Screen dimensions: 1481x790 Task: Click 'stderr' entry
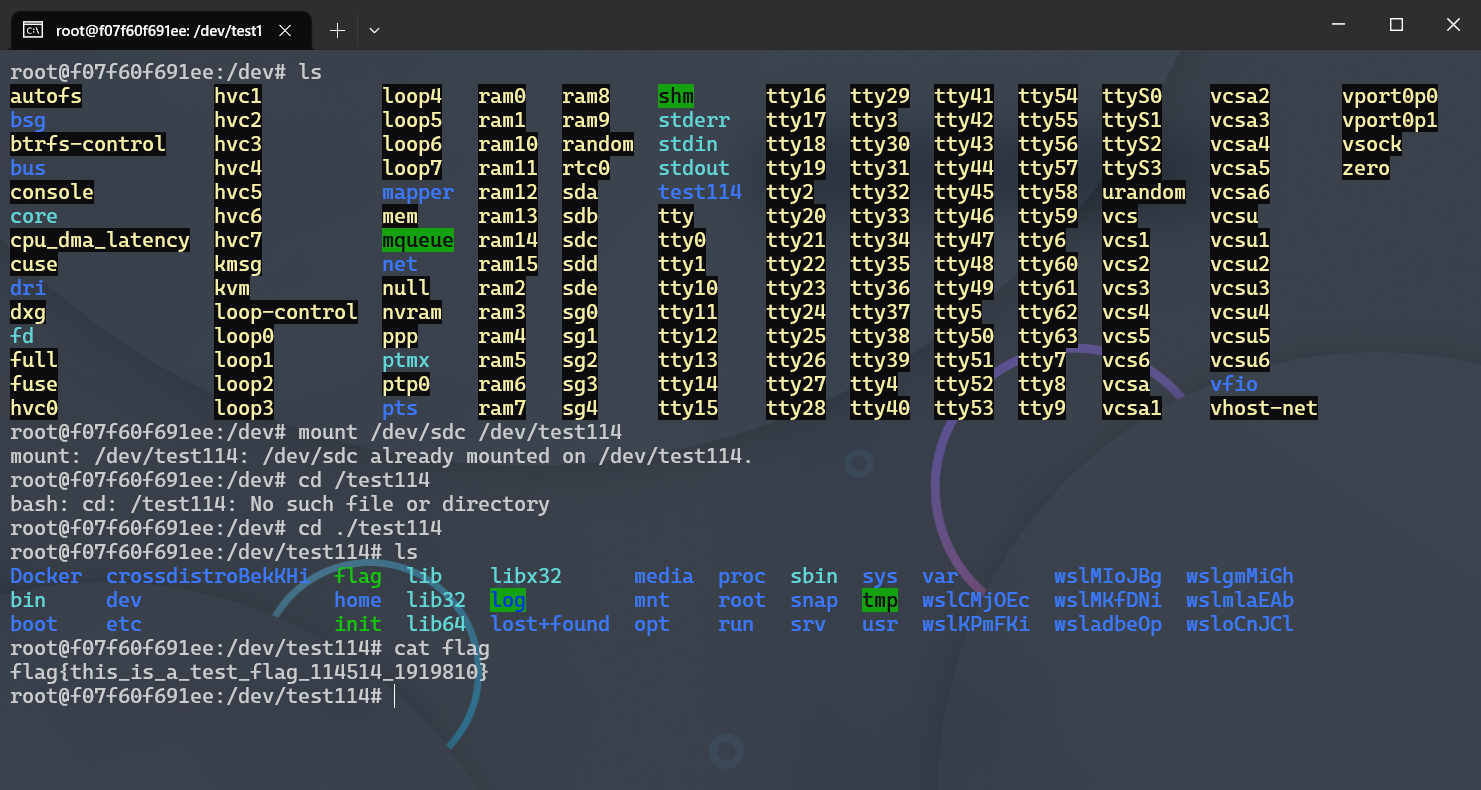pos(694,120)
